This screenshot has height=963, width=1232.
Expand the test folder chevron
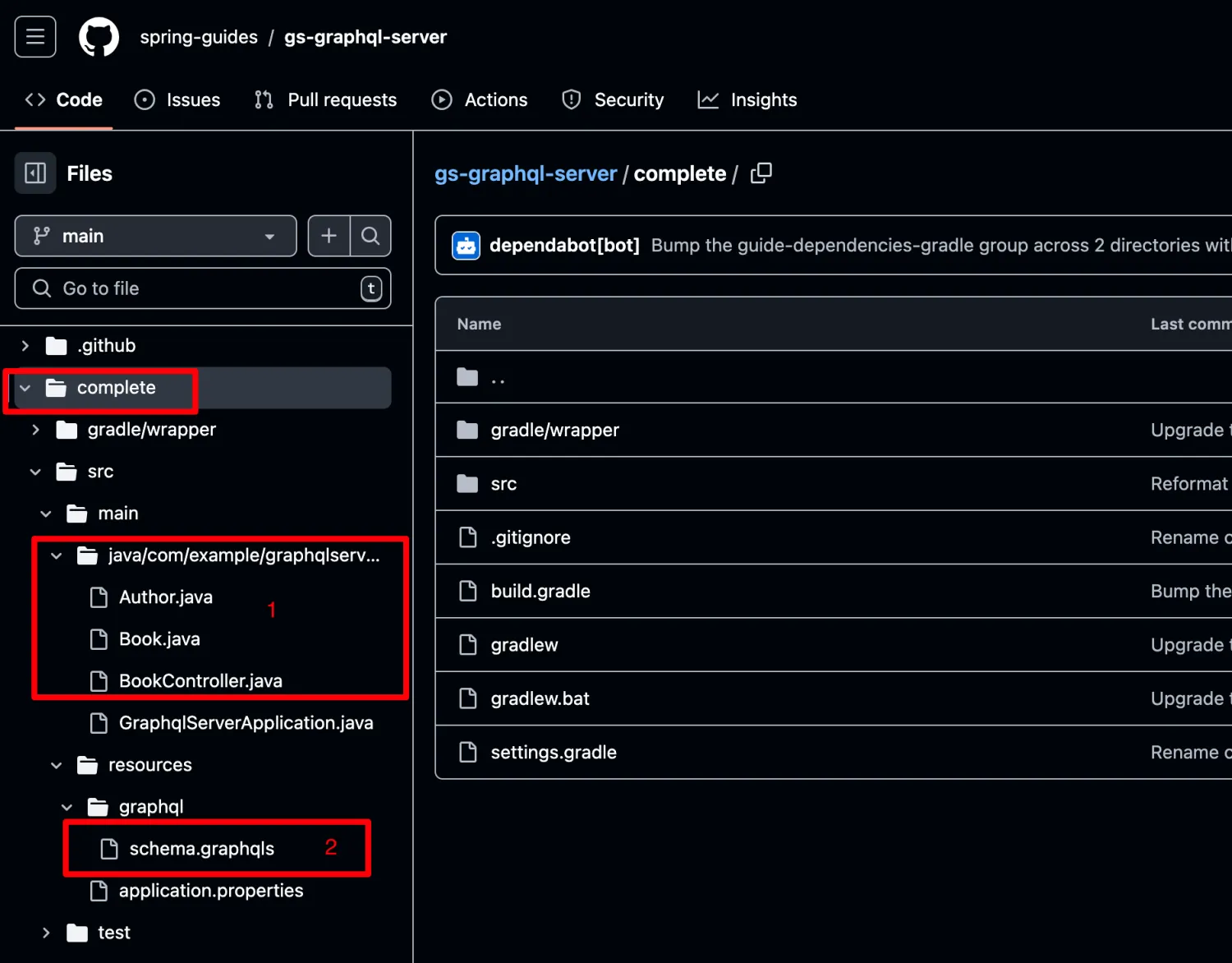click(46, 933)
